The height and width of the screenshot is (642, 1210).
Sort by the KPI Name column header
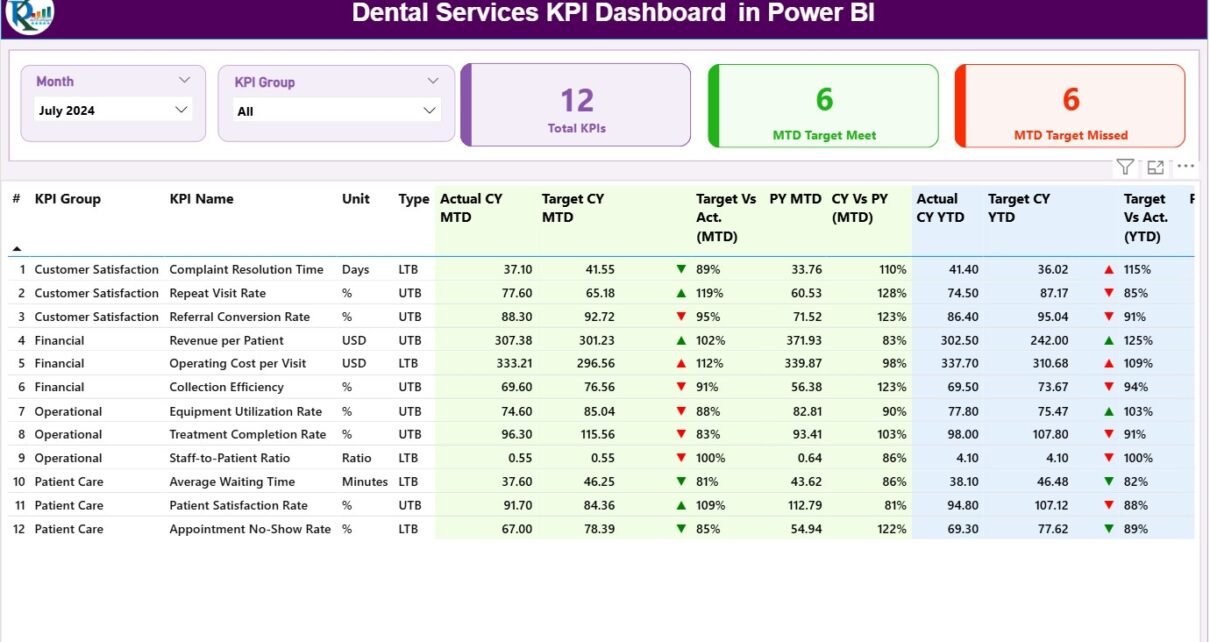click(x=201, y=199)
